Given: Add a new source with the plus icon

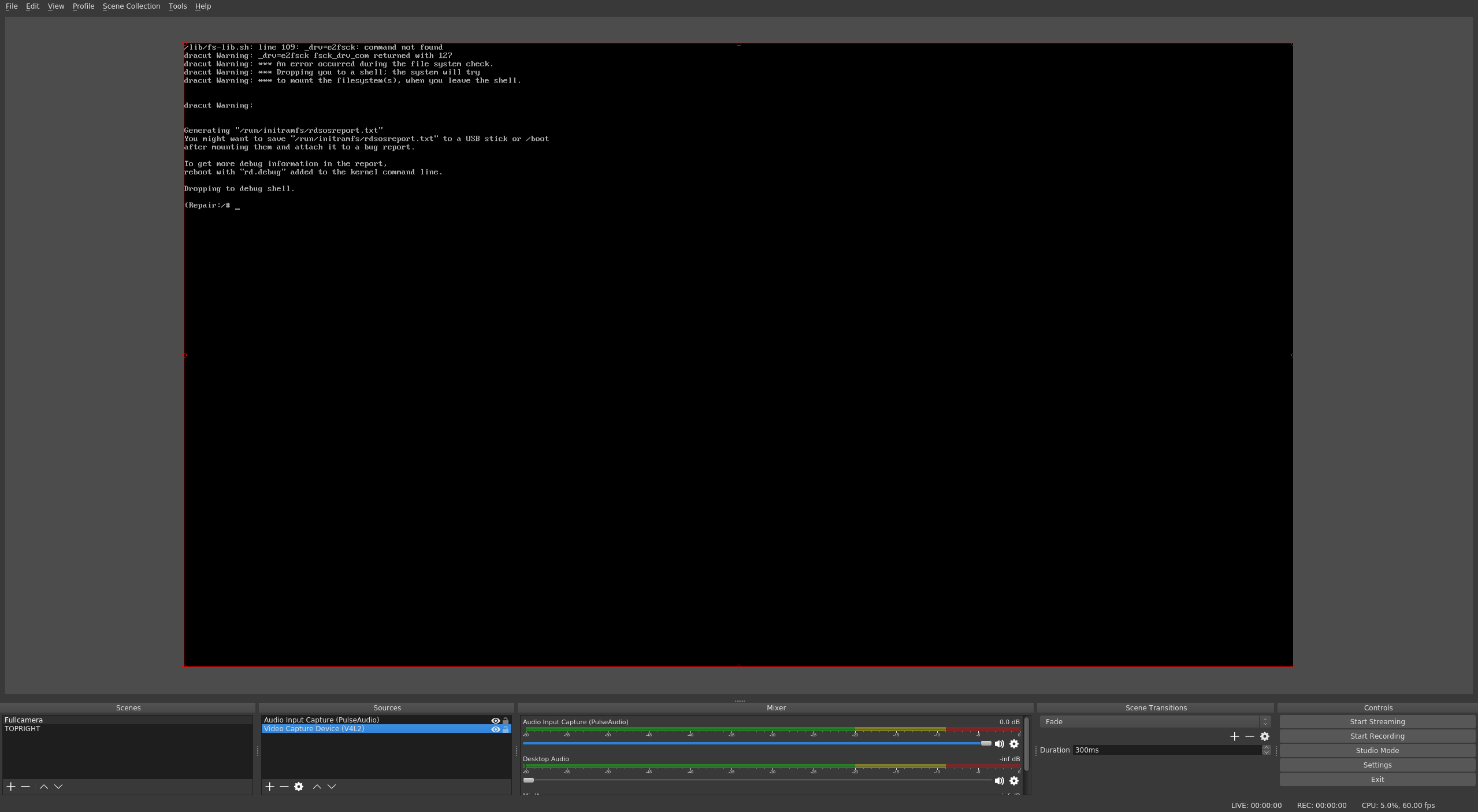Looking at the screenshot, I should coord(270,786).
